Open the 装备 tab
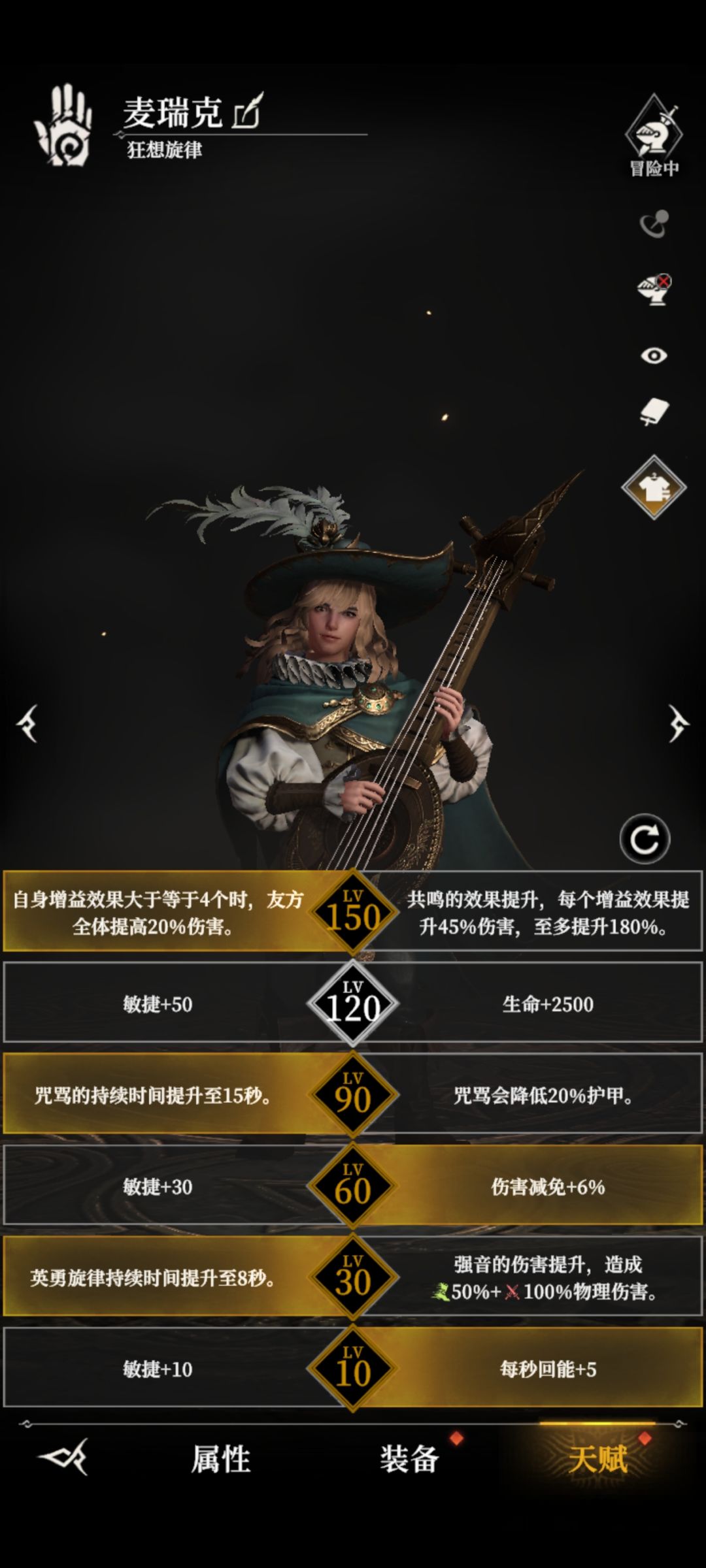Viewport: 706px width, 1568px height. (x=409, y=1459)
